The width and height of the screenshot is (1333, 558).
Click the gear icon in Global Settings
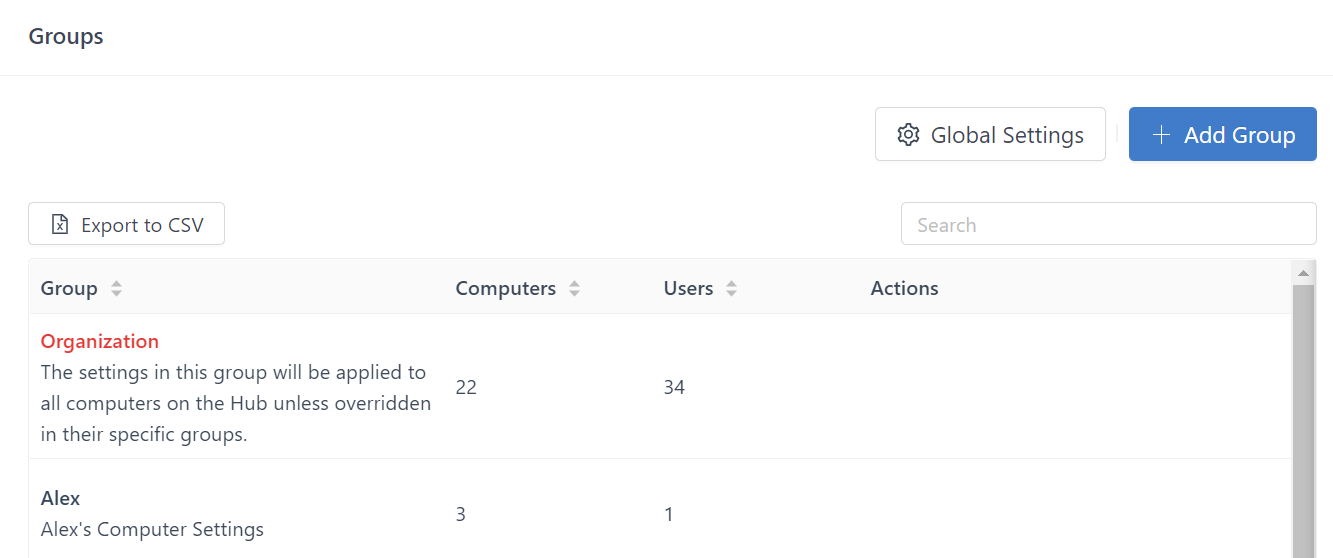click(x=908, y=135)
